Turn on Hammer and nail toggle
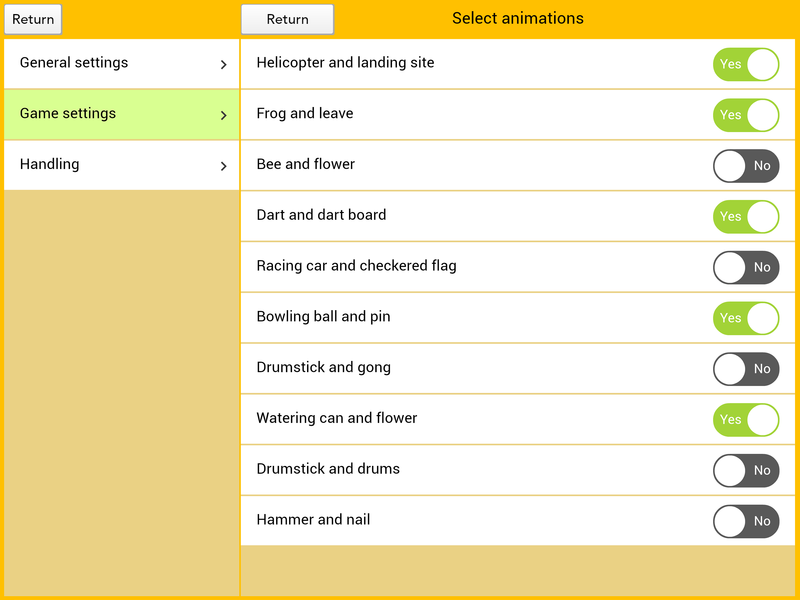This screenshot has height=600, width=800. click(746, 521)
